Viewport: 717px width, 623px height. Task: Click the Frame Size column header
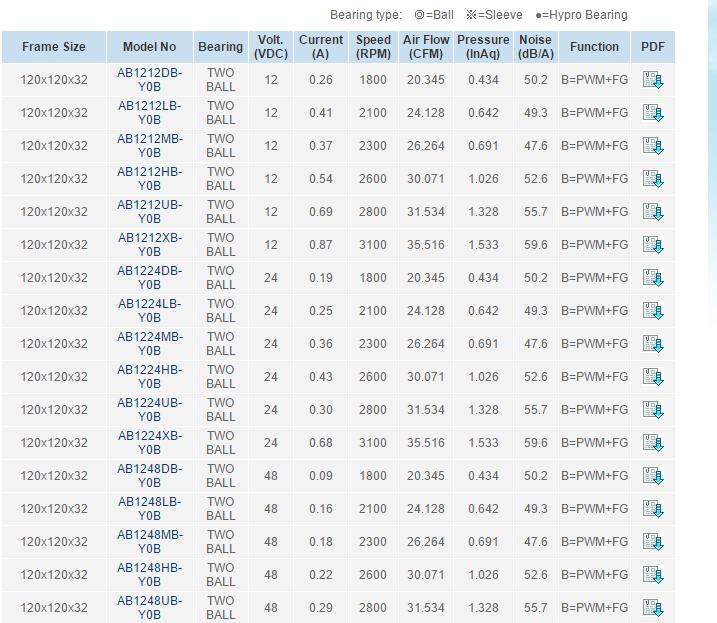click(54, 47)
